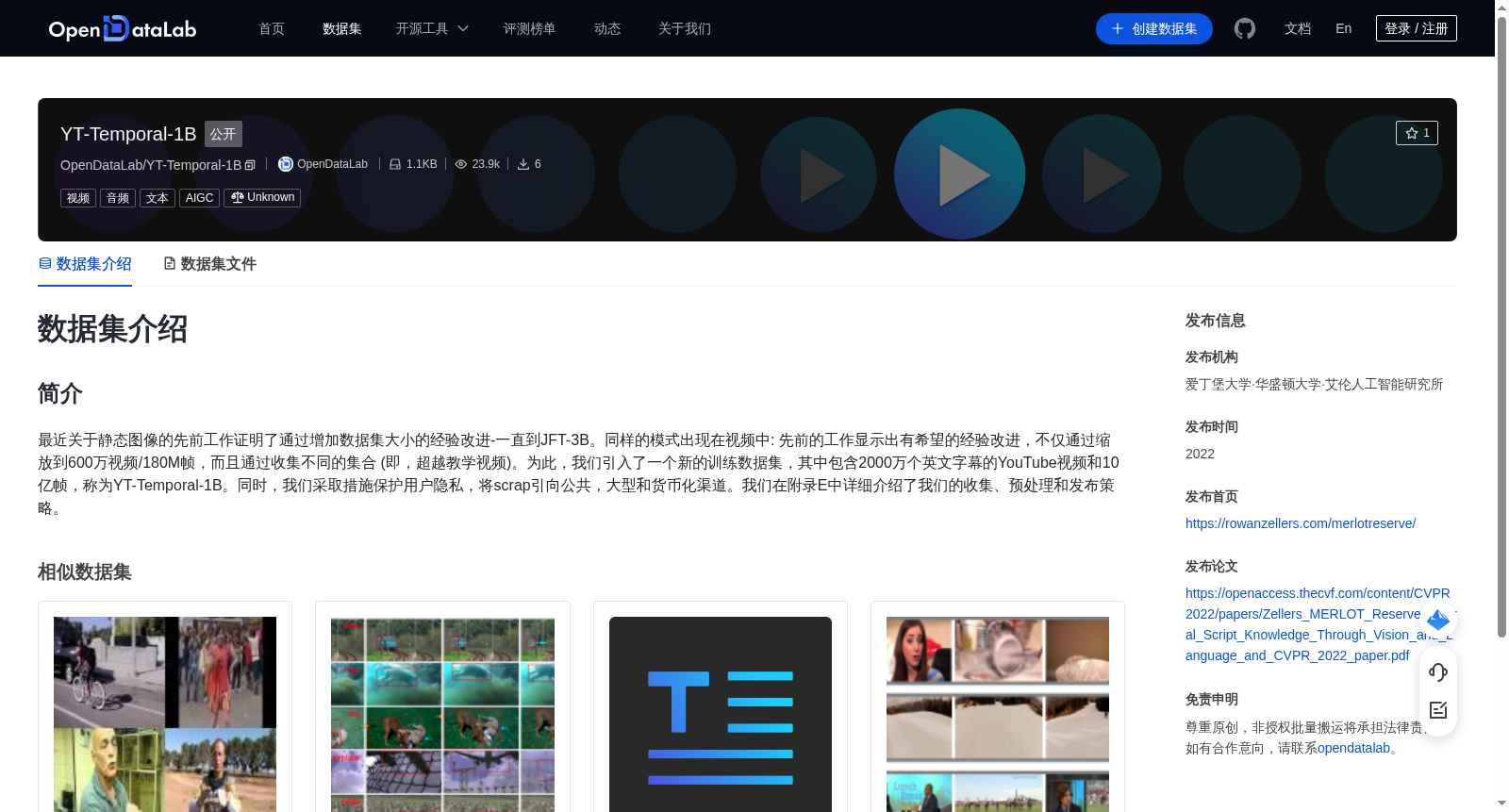Switch to 数据集文件 tab
1509x812 pixels.
tap(209, 264)
